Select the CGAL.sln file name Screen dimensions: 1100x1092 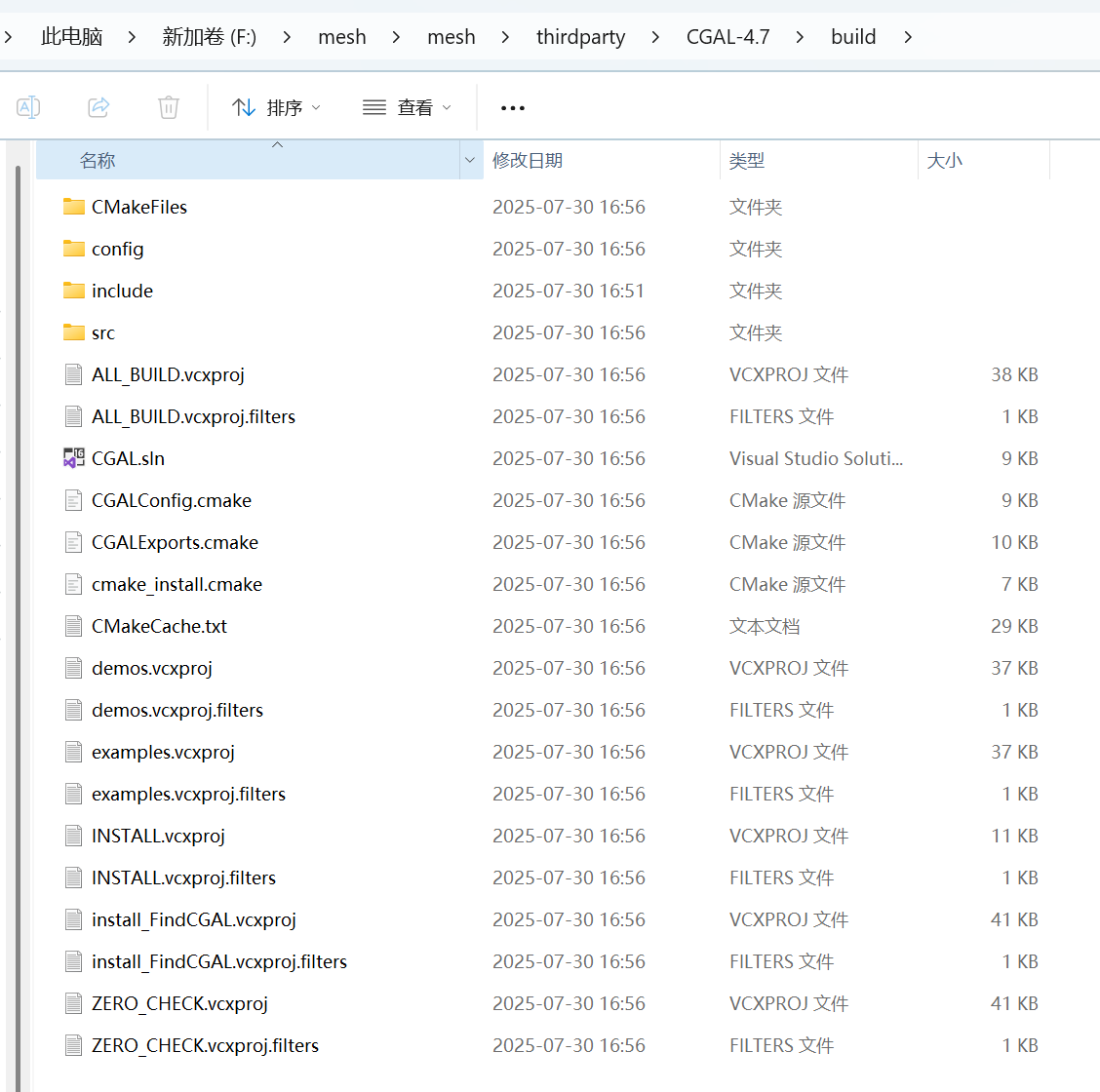tap(128, 458)
